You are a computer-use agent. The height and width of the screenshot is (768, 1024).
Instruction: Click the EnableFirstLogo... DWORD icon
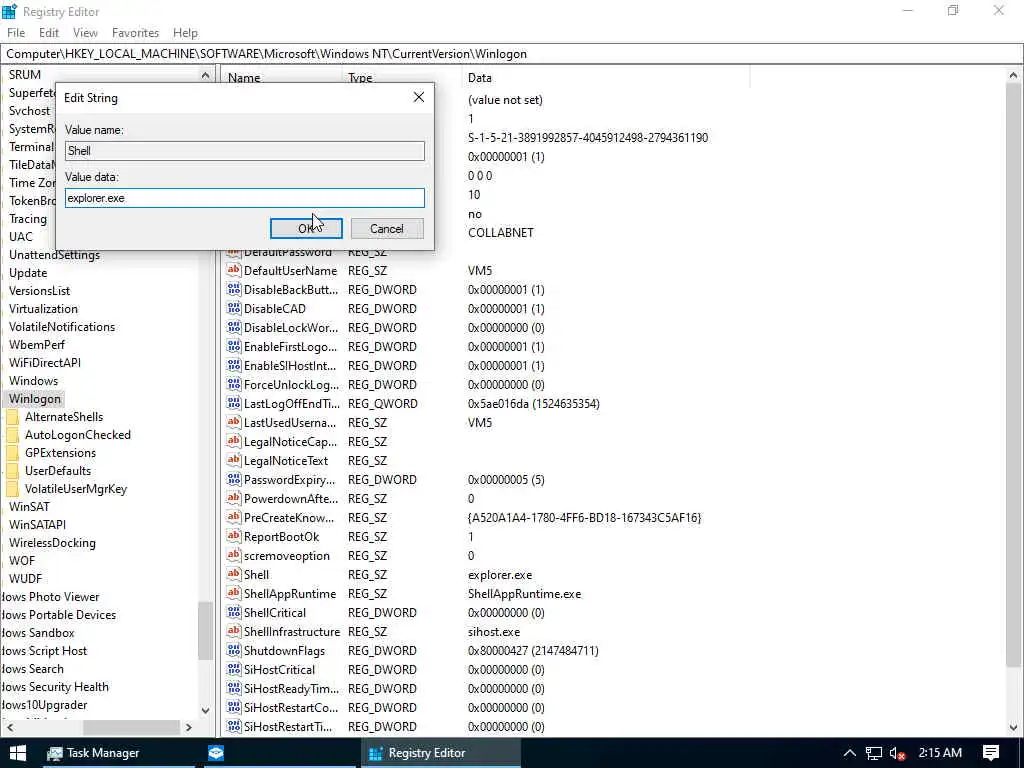(x=234, y=346)
